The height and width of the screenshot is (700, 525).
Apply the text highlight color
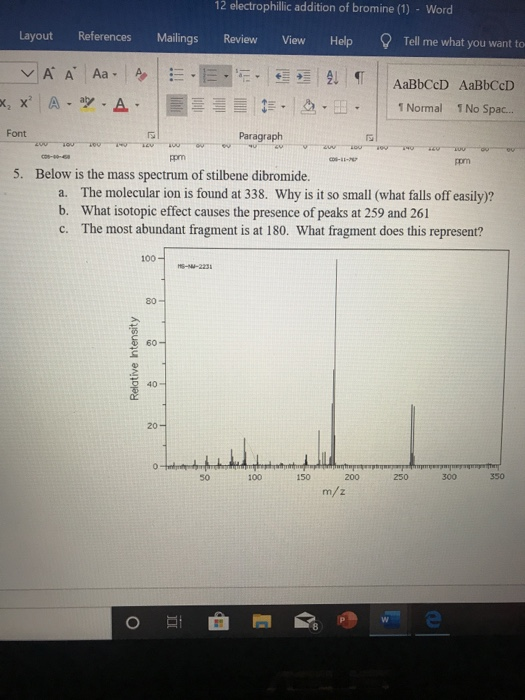(88, 104)
